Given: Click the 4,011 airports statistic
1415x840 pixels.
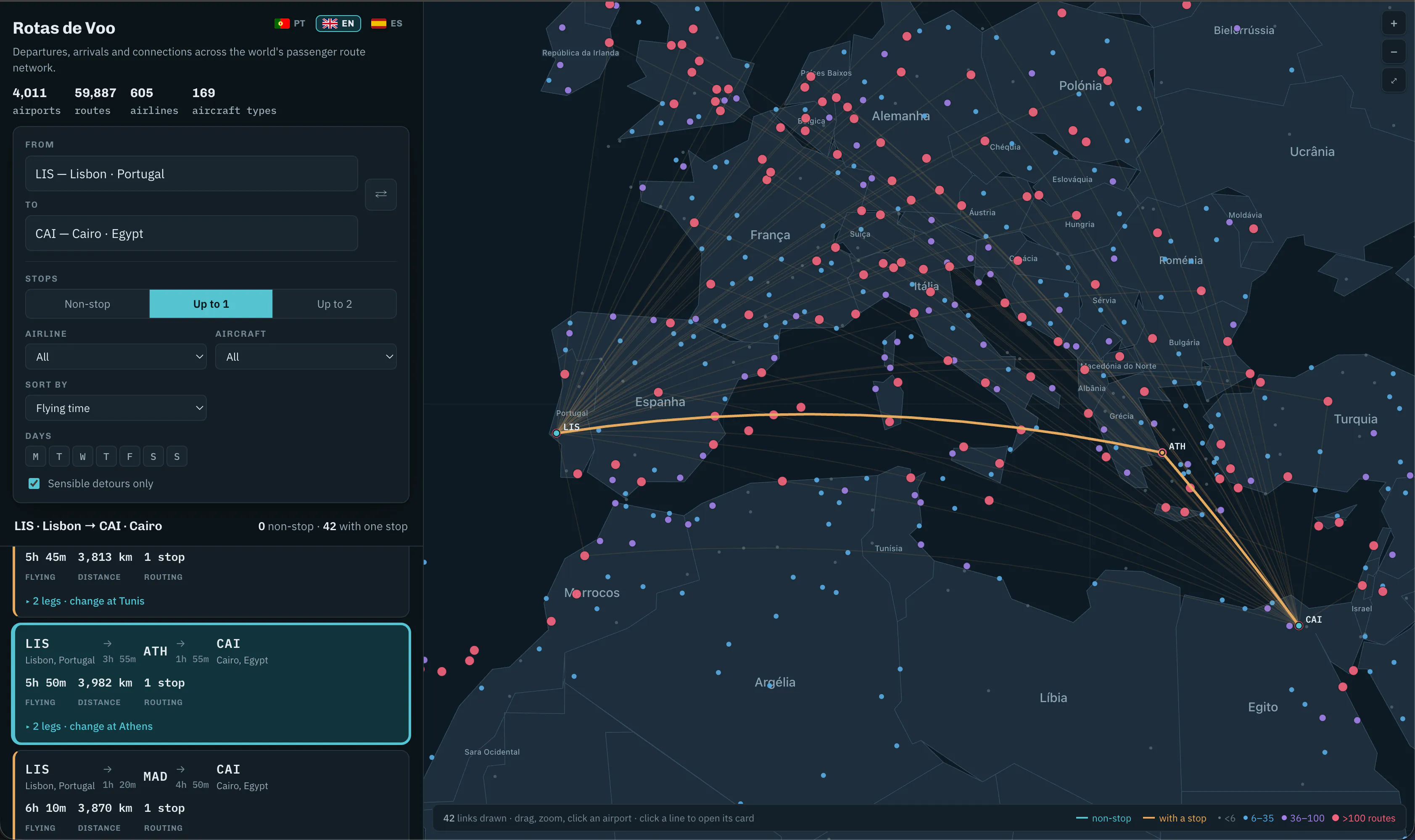Looking at the screenshot, I should (x=36, y=101).
